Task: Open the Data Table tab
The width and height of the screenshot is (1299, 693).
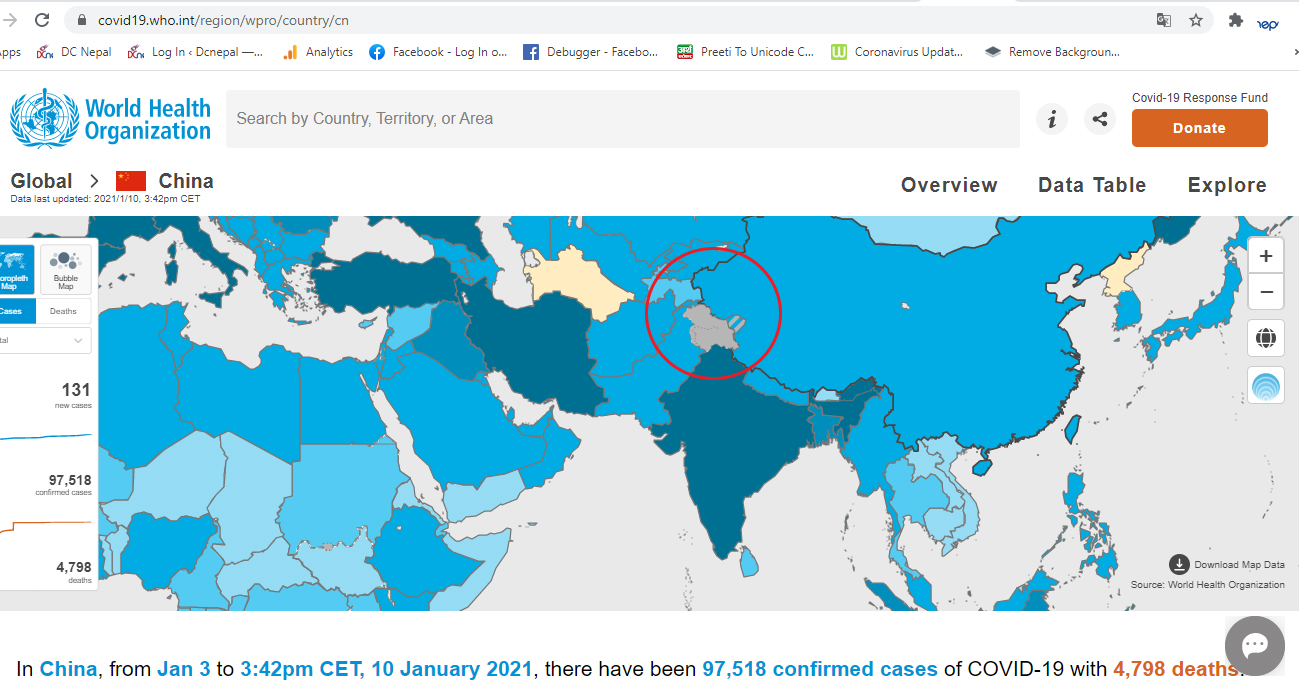Action: coord(1092,185)
